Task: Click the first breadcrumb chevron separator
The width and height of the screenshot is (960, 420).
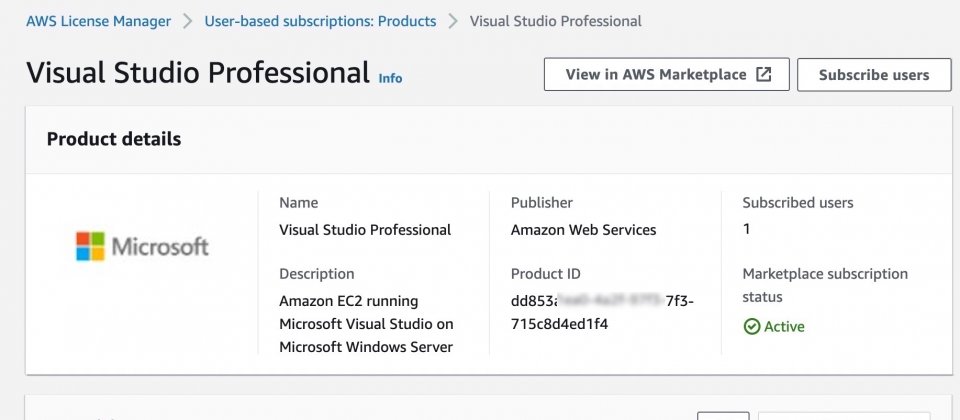Action: 188,21
